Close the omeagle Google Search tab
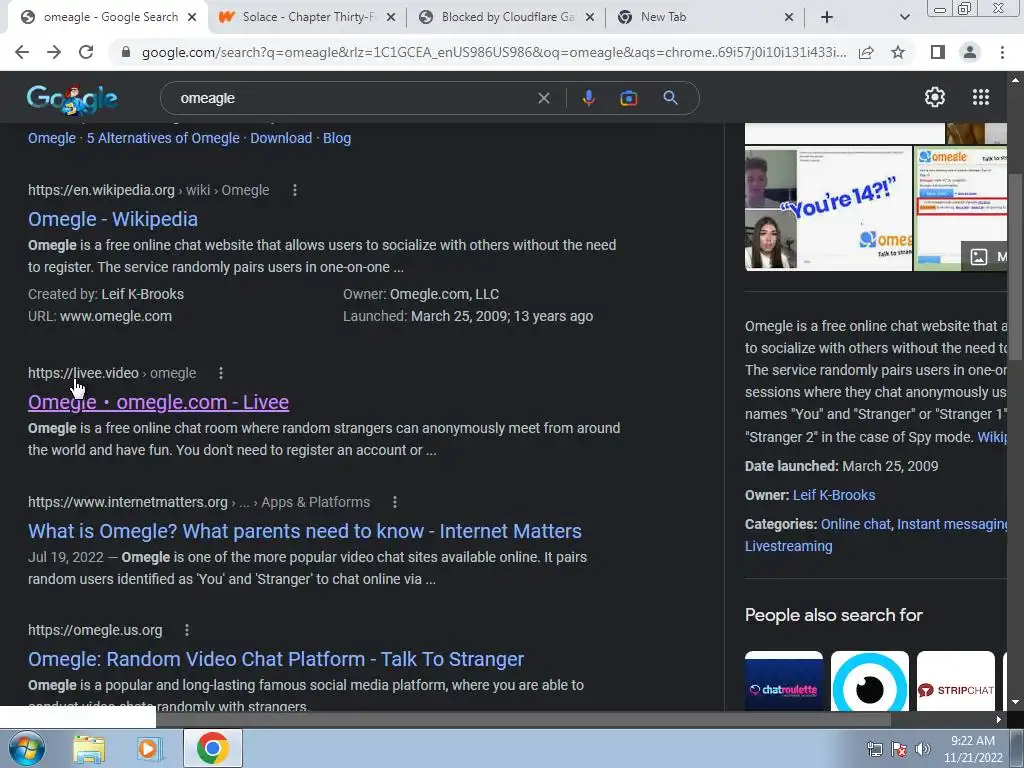Viewport: 1024px width, 768px height. click(x=192, y=18)
